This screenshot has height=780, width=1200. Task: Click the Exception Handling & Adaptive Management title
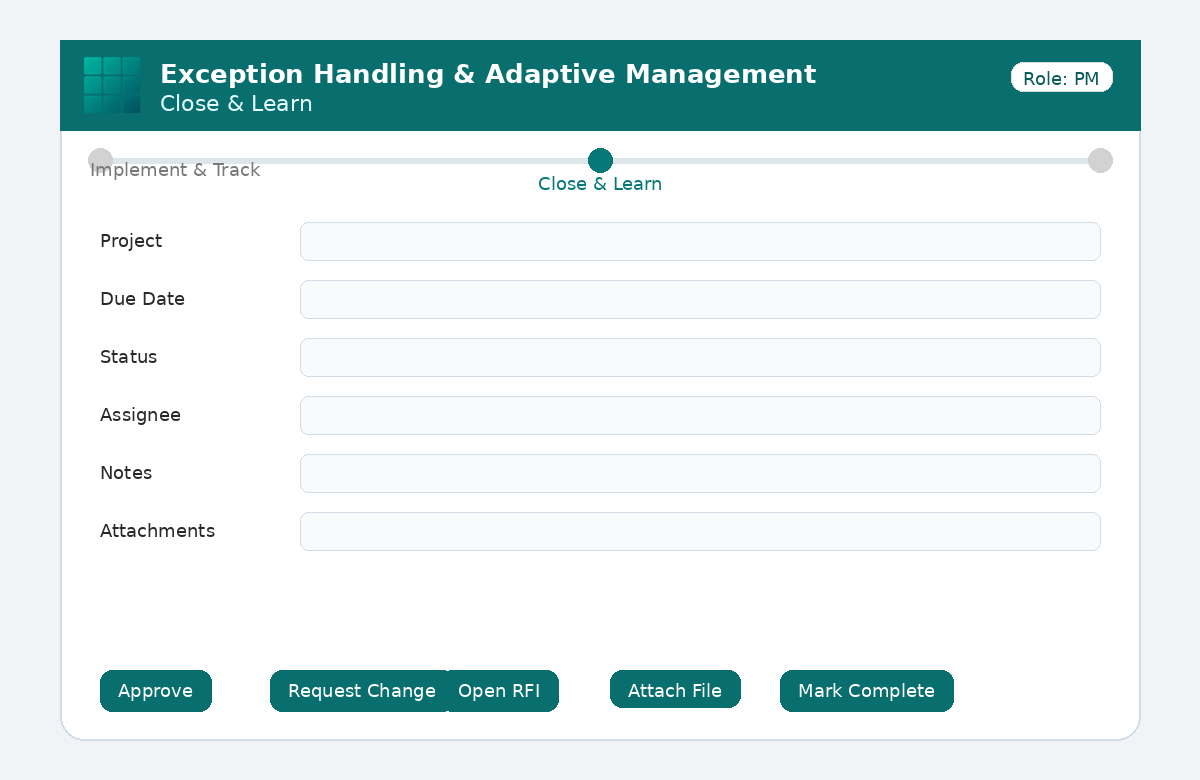(488, 74)
